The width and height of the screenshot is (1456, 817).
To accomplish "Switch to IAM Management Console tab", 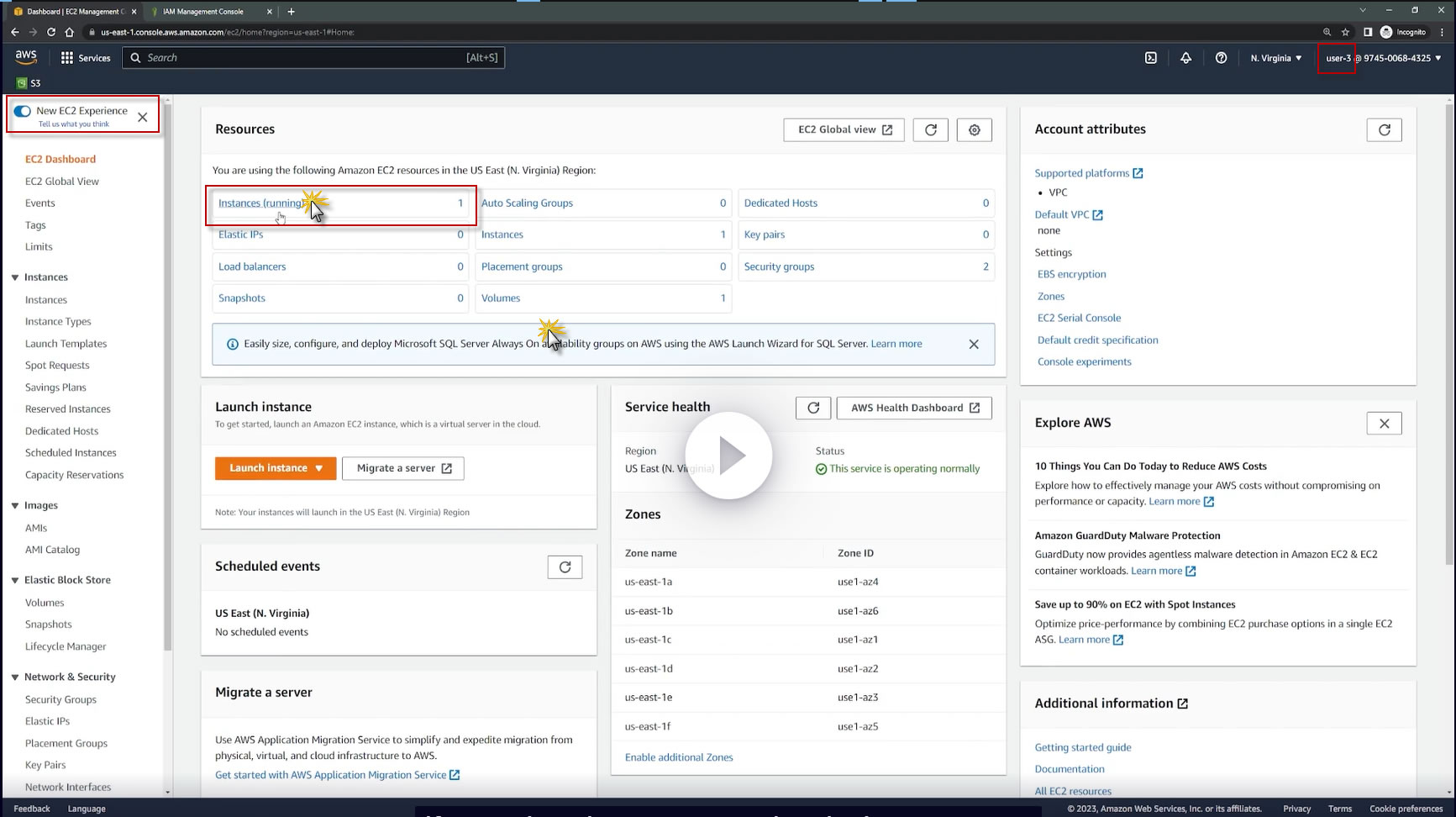I will click(x=203, y=12).
